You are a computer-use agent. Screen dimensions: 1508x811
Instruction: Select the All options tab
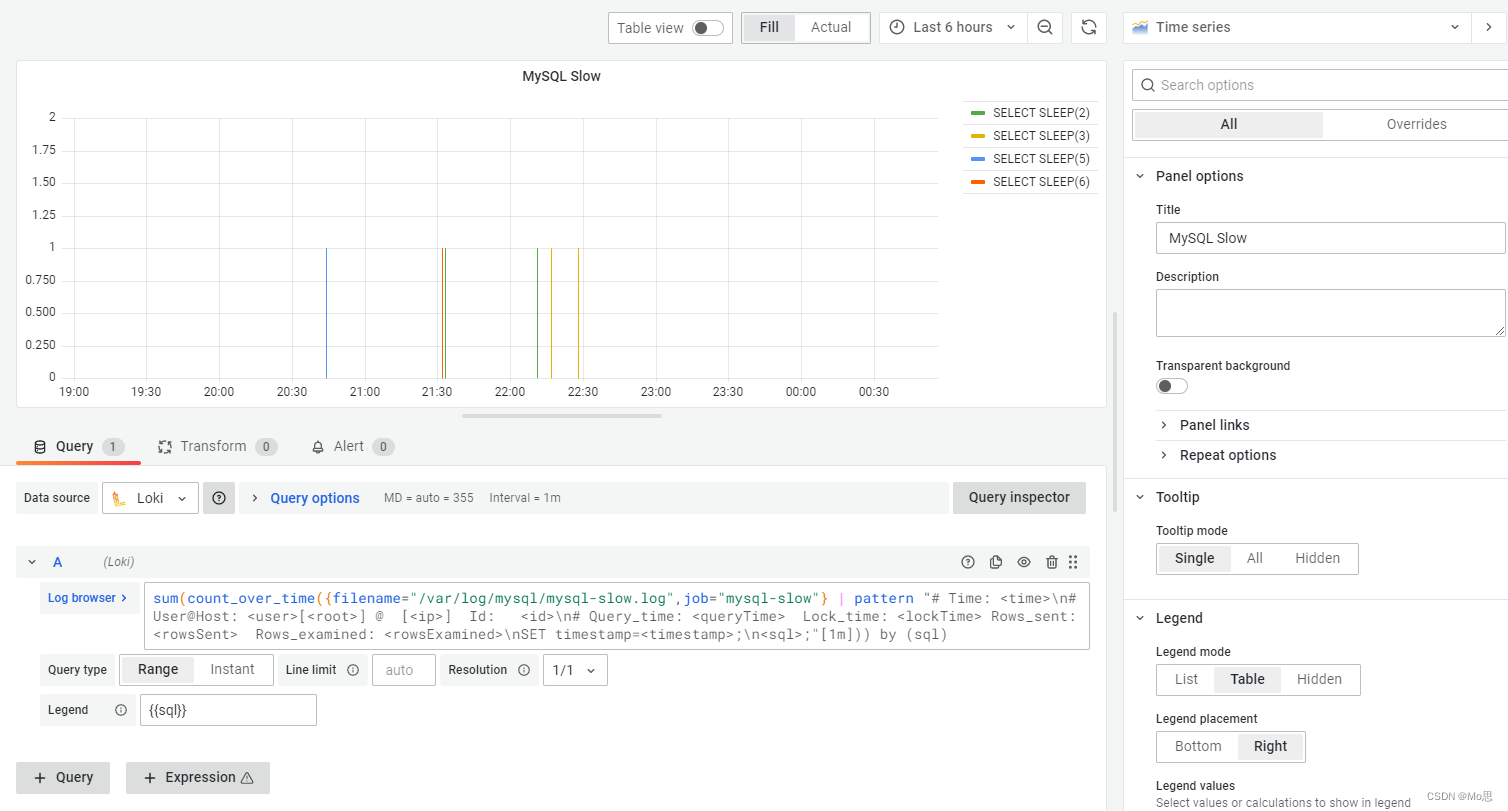[1229, 124]
